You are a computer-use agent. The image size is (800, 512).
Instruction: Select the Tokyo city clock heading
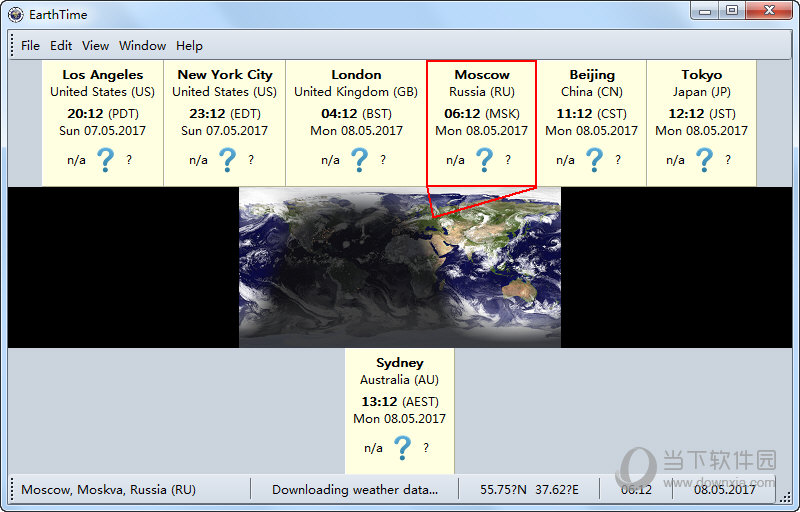click(x=701, y=75)
